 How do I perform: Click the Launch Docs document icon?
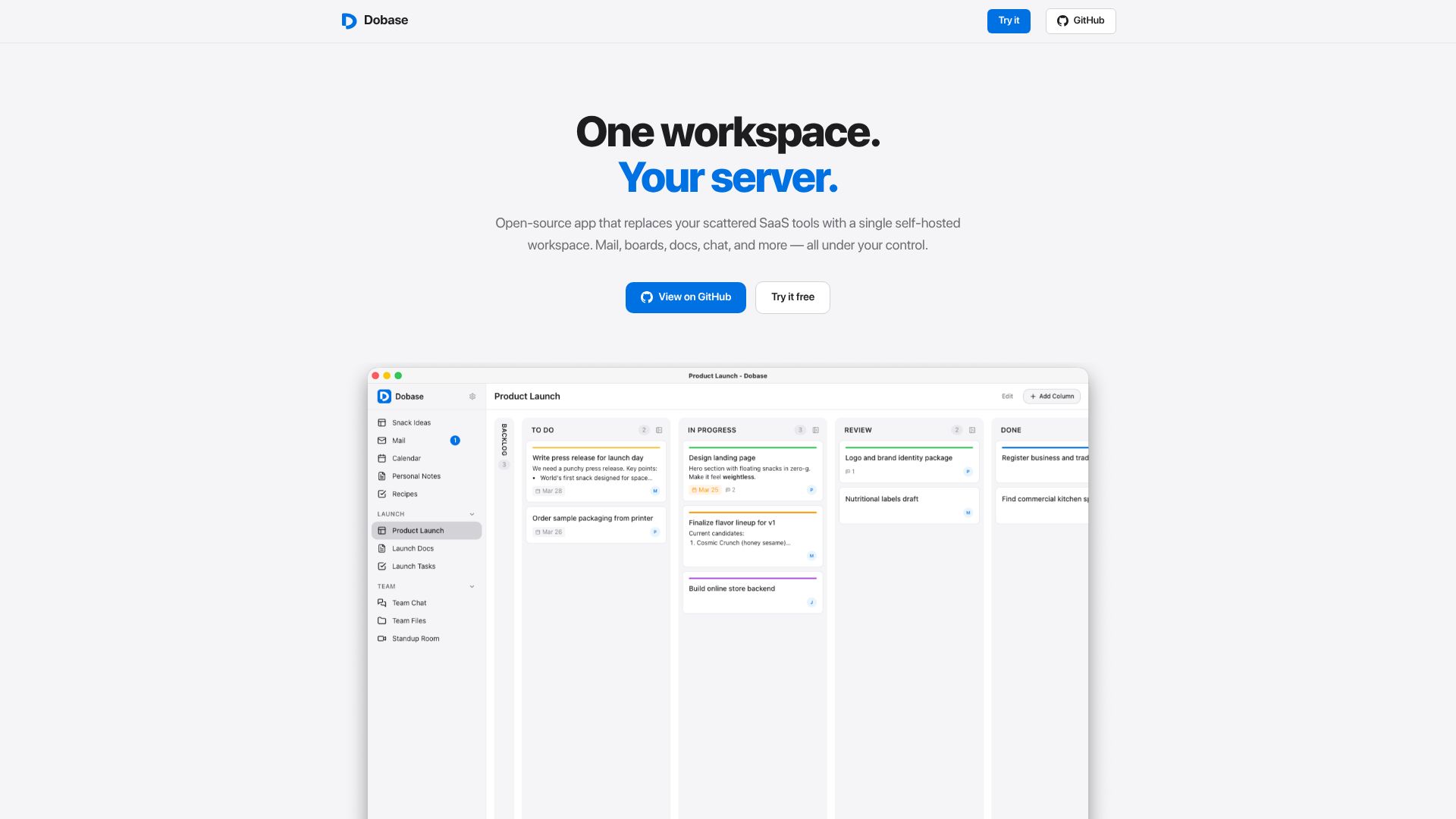[x=382, y=548]
